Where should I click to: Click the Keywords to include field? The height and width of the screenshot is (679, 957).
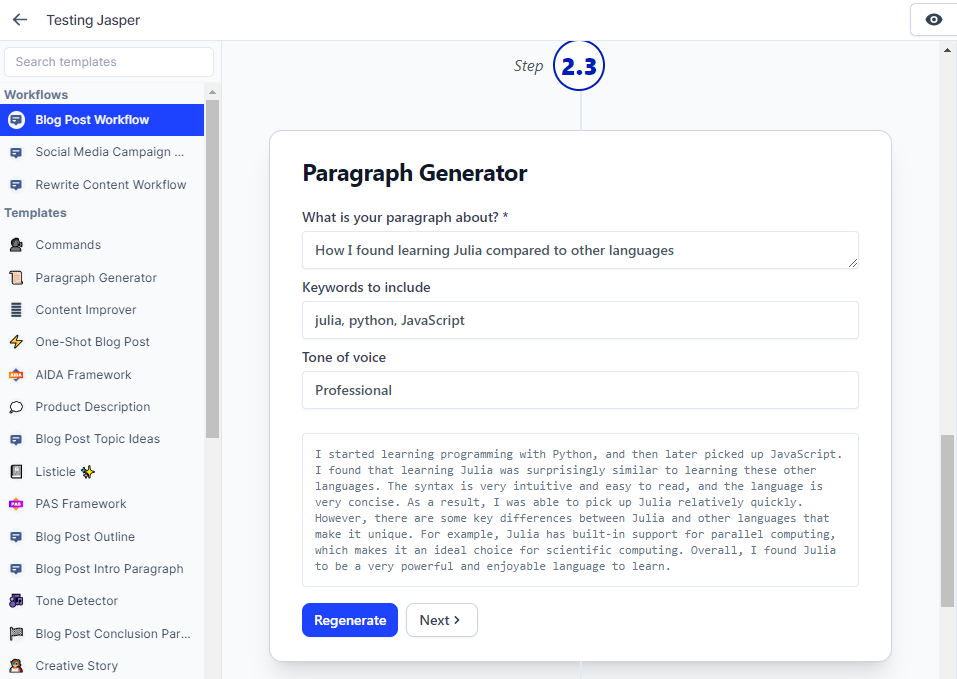click(x=580, y=320)
